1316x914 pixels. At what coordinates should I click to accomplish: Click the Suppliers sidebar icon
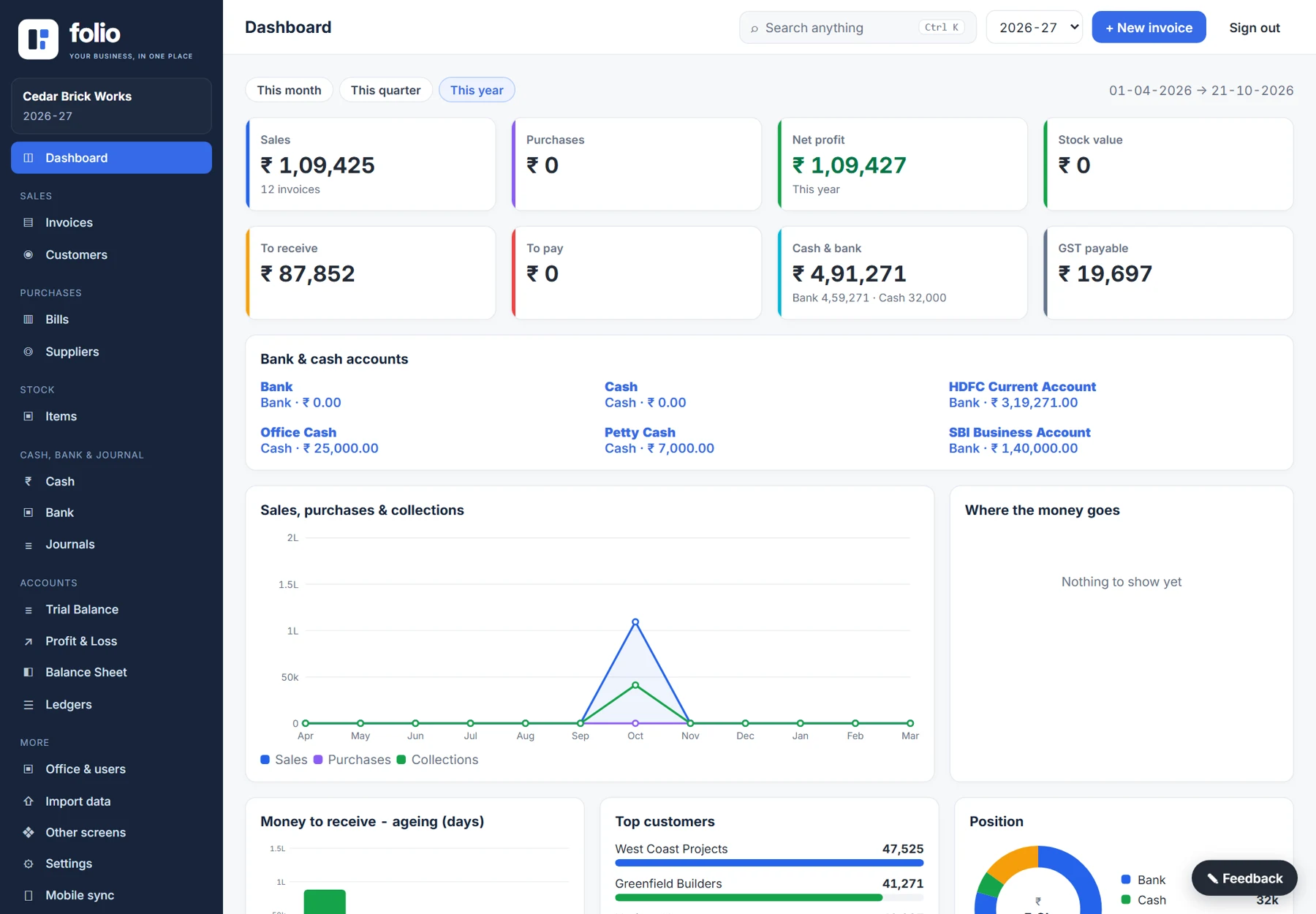click(29, 352)
